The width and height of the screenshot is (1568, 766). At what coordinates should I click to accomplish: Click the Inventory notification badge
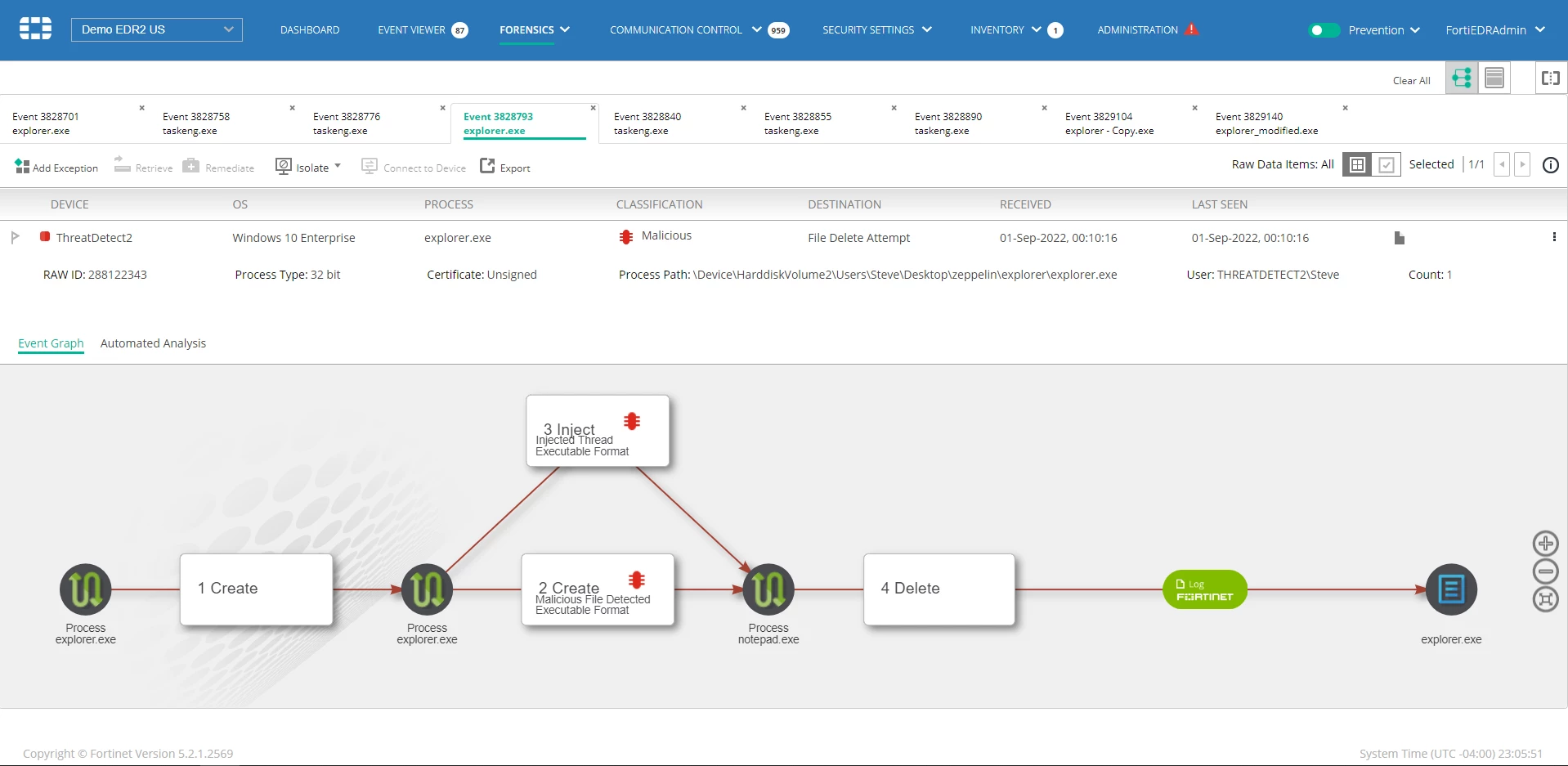tap(1055, 31)
